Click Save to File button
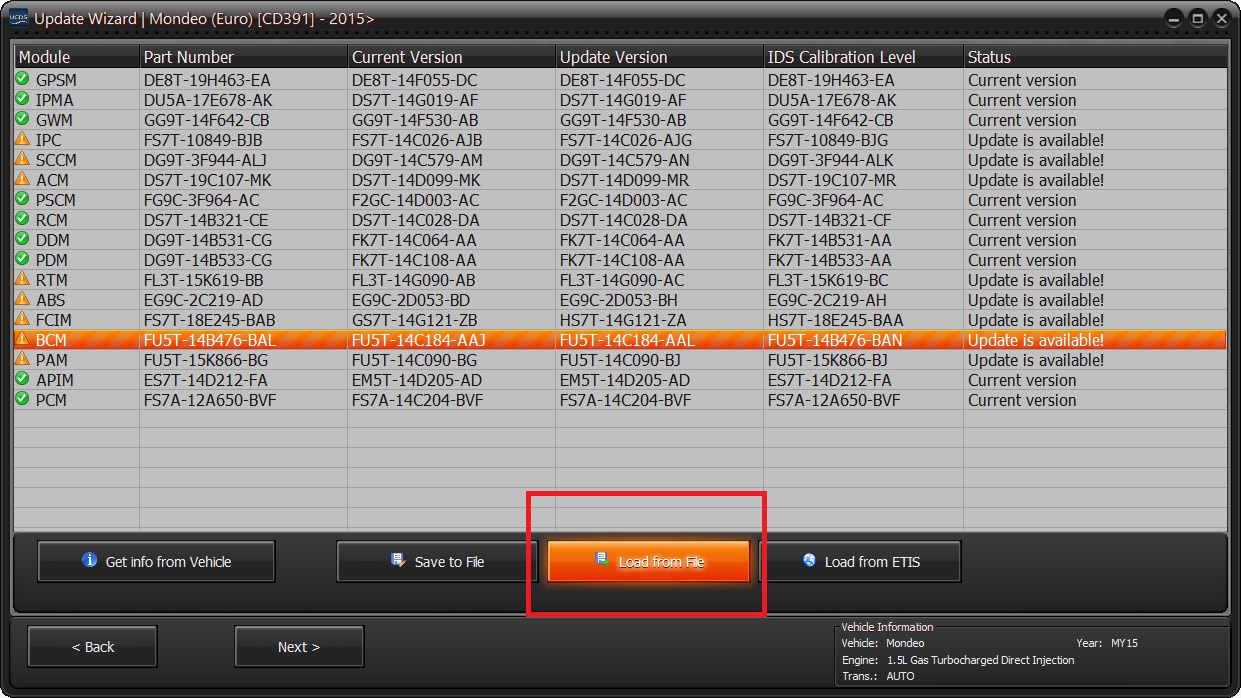 [x=438, y=562]
